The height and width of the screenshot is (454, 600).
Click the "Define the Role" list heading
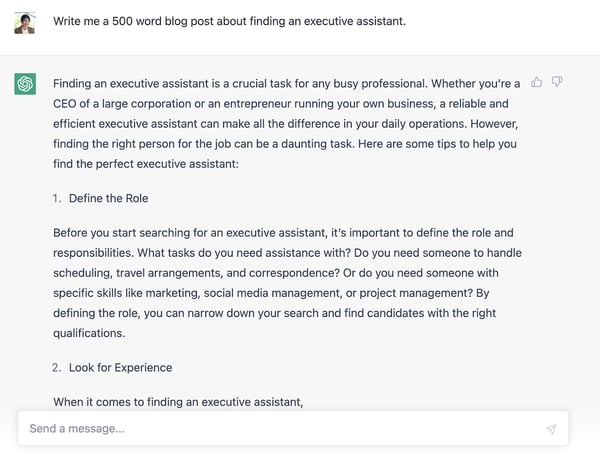click(108, 199)
